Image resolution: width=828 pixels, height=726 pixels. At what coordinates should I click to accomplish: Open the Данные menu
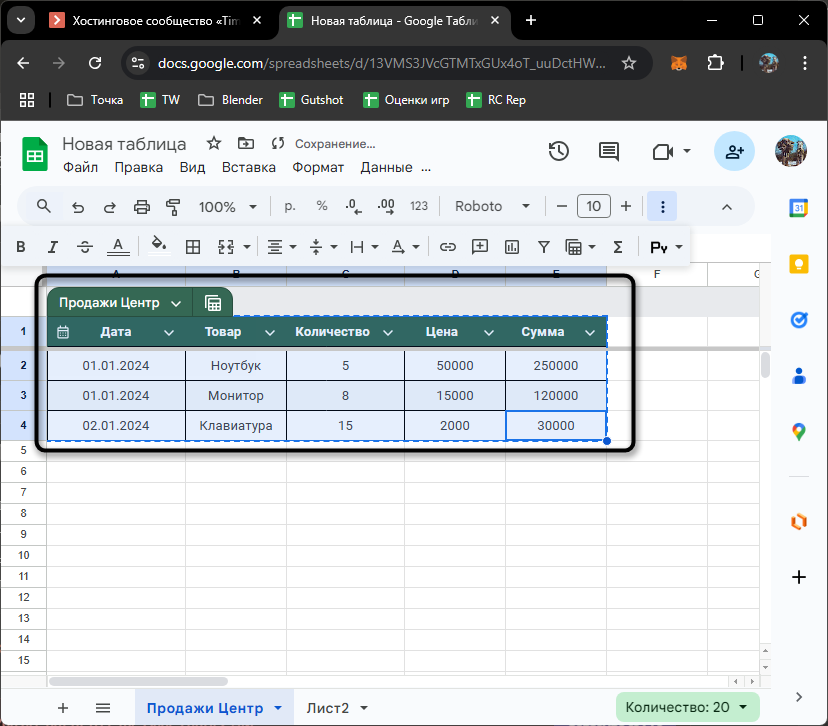pos(387,167)
